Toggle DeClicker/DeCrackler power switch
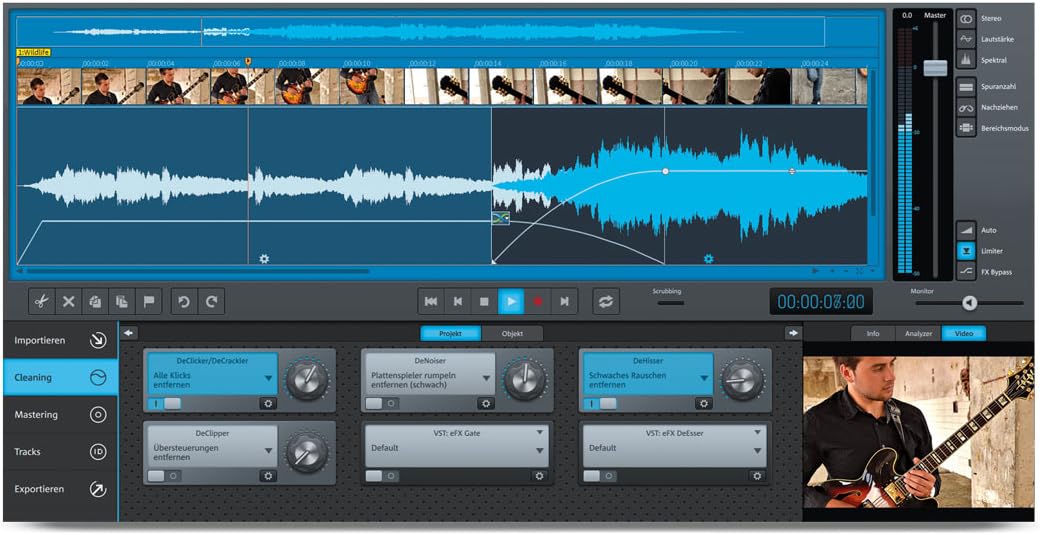Image resolution: width=1040 pixels, height=535 pixels. coord(164,403)
